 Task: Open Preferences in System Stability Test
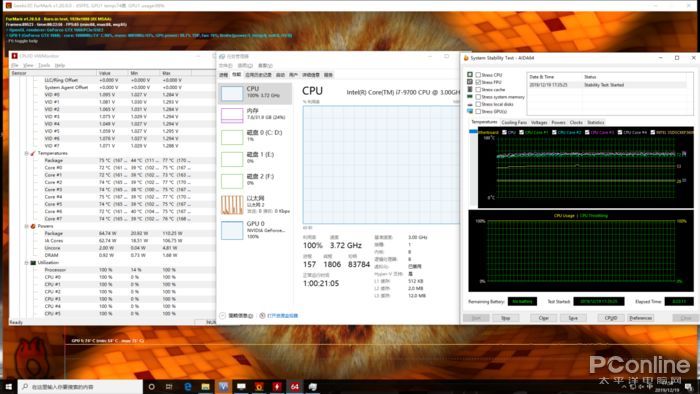[641, 318]
